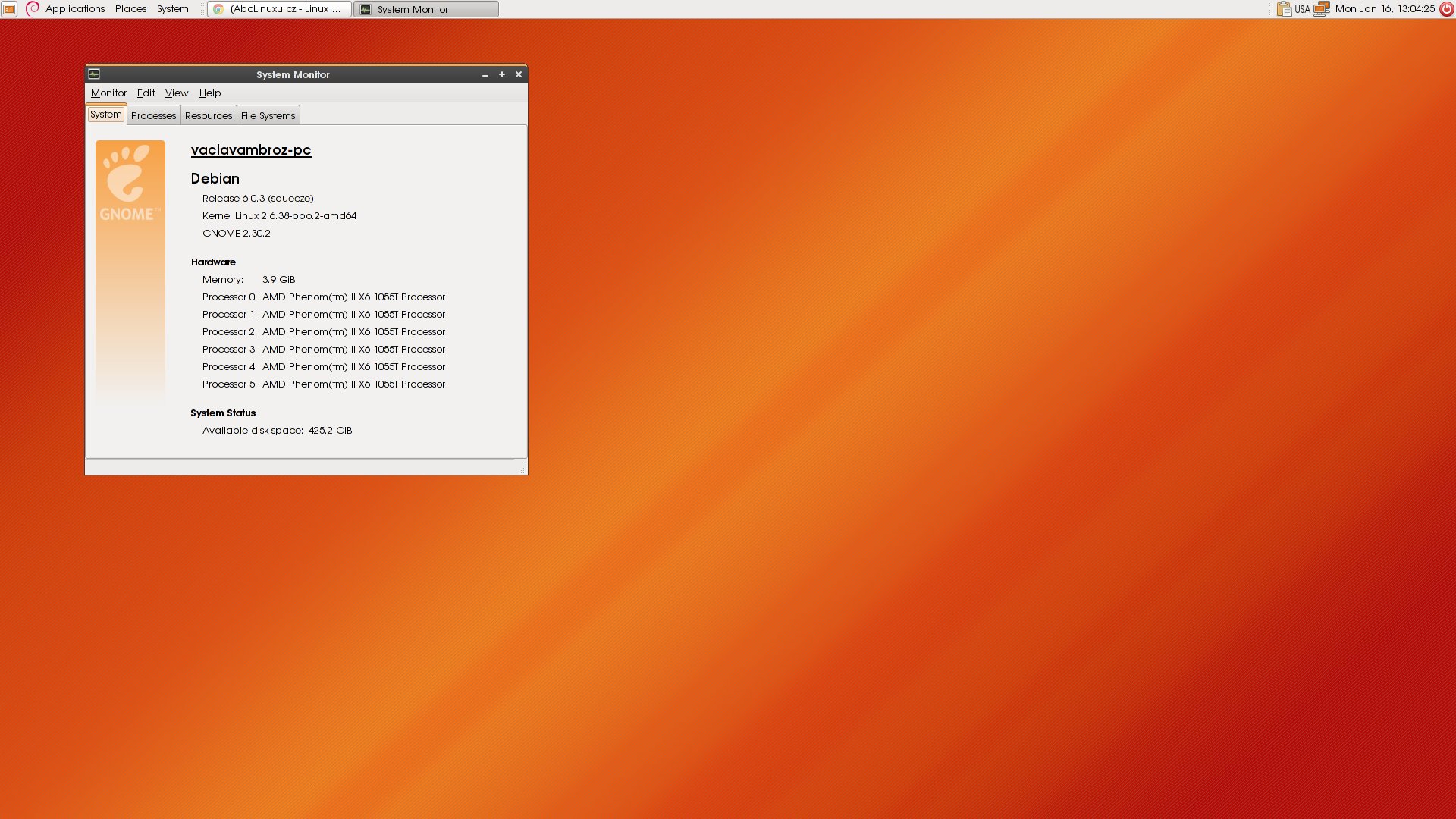
Task: Click the System Status heading
Action: coord(223,413)
